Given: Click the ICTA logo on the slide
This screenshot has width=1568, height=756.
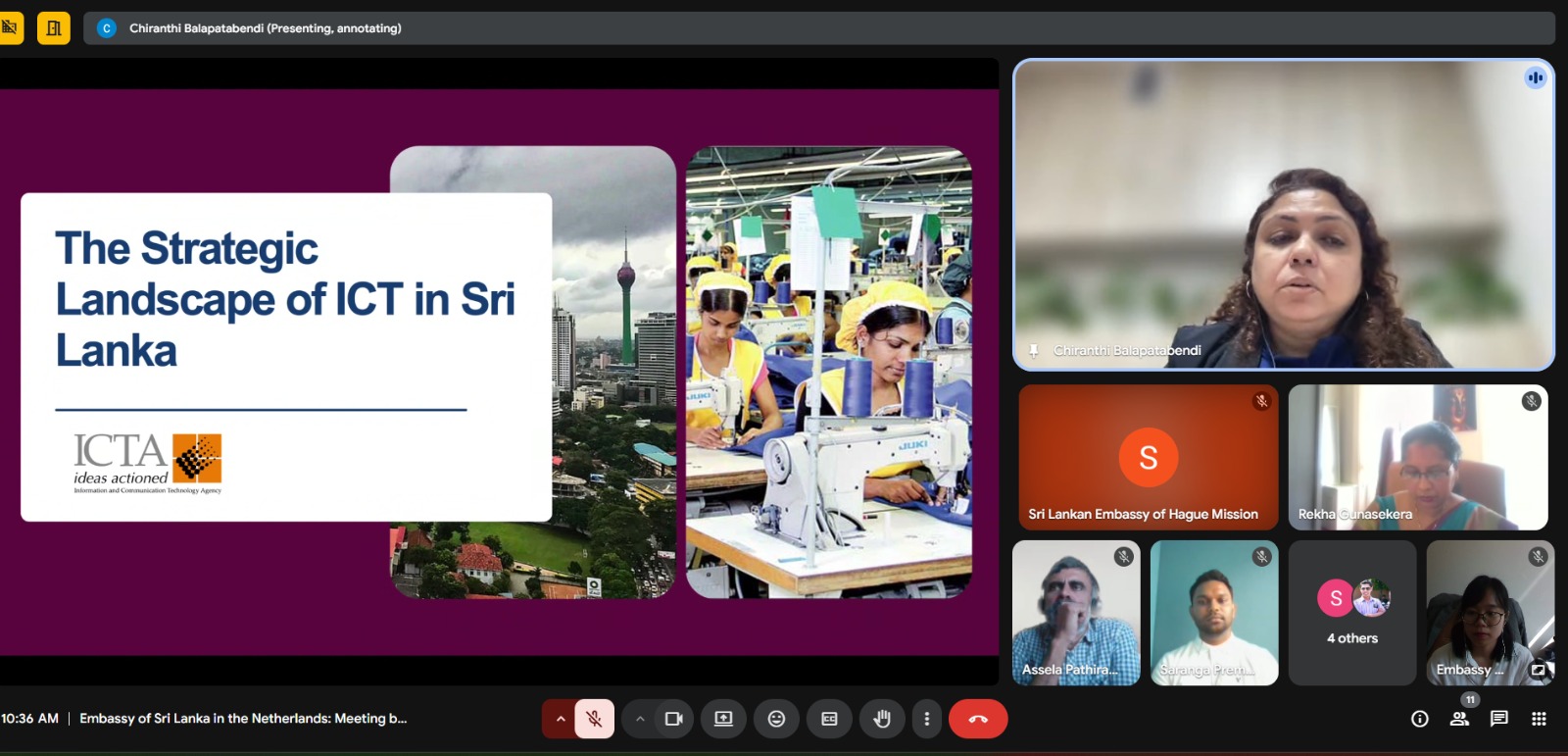Looking at the screenshot, I should click(x=148, y=464).
